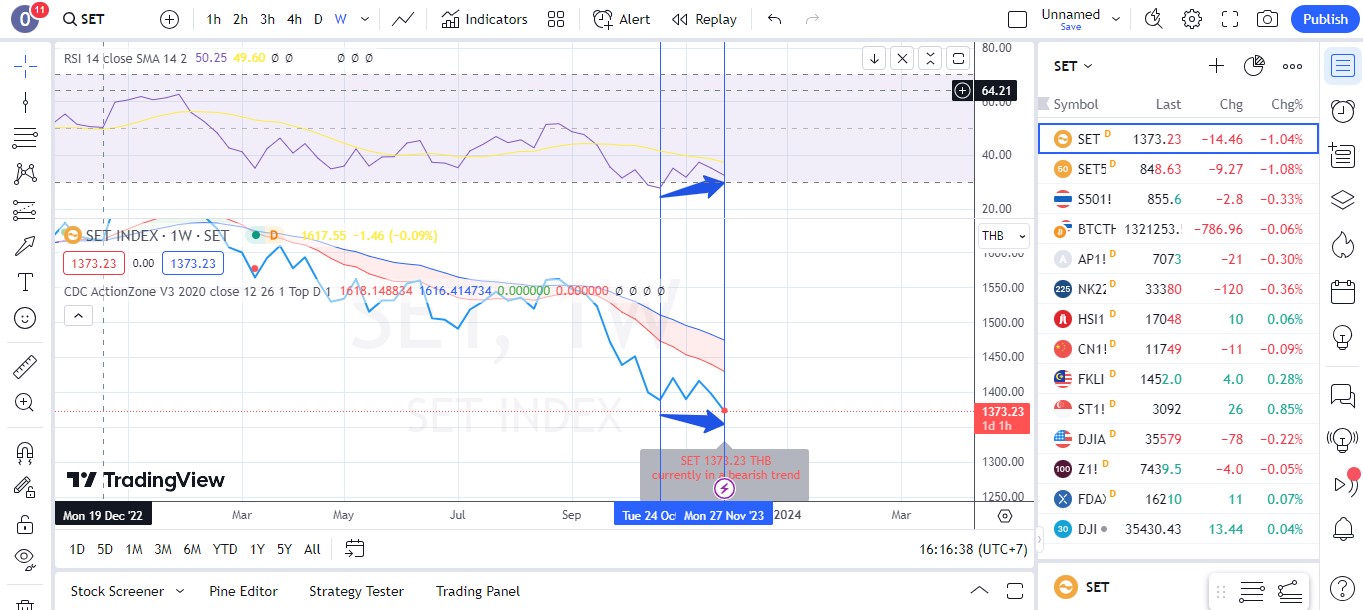Image resolution: width=1363 pixels, height=610 pixels.
Task: Start bar Replay mode
Action: pos(705,19)
